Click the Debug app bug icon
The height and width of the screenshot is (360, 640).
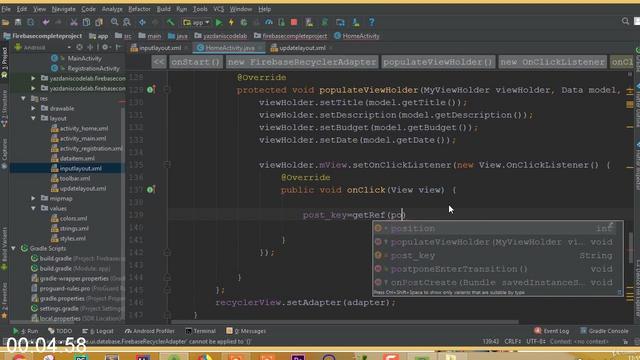(x=244, y=22)
